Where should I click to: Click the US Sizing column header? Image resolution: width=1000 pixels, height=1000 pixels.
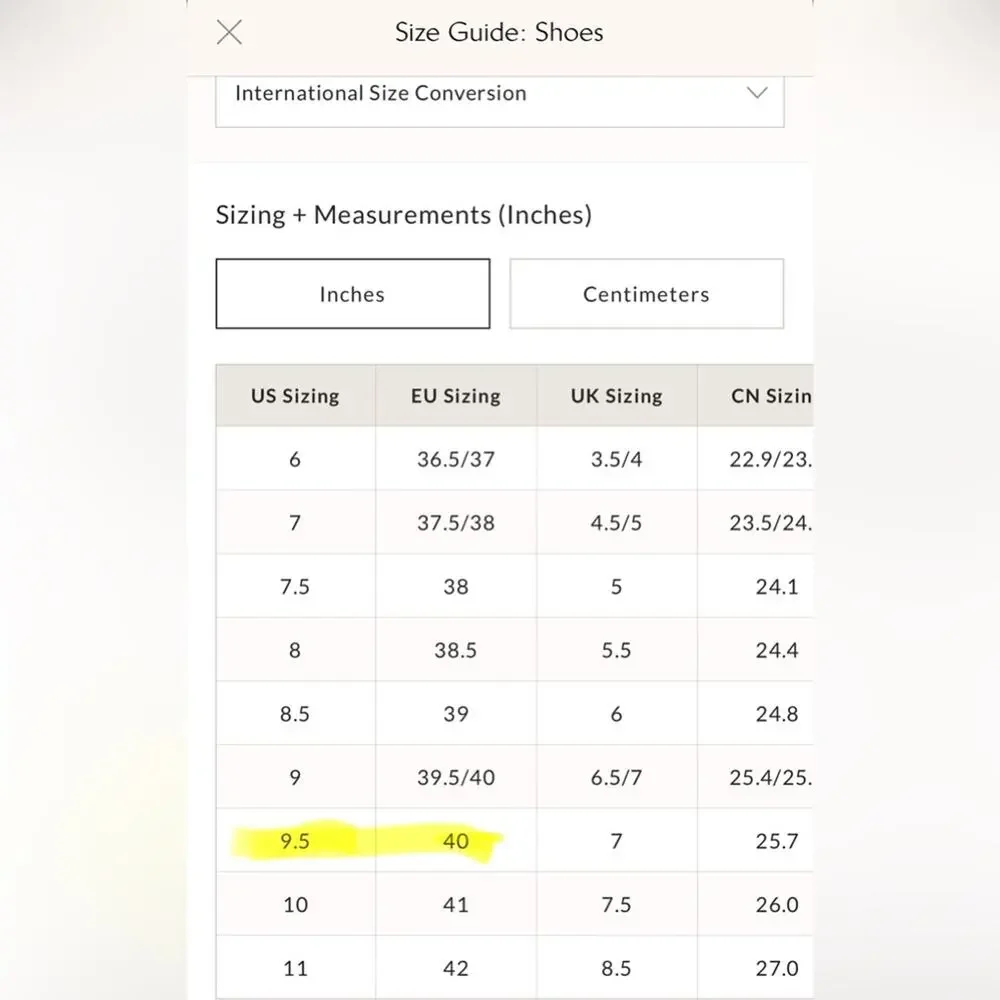(295, 395)
